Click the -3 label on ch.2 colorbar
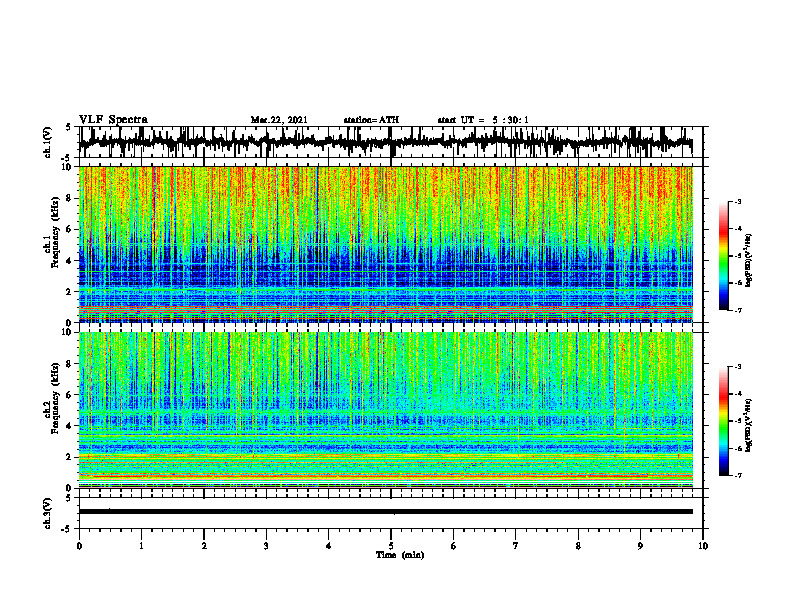The image size is (792, 612). tap(738, 367)
